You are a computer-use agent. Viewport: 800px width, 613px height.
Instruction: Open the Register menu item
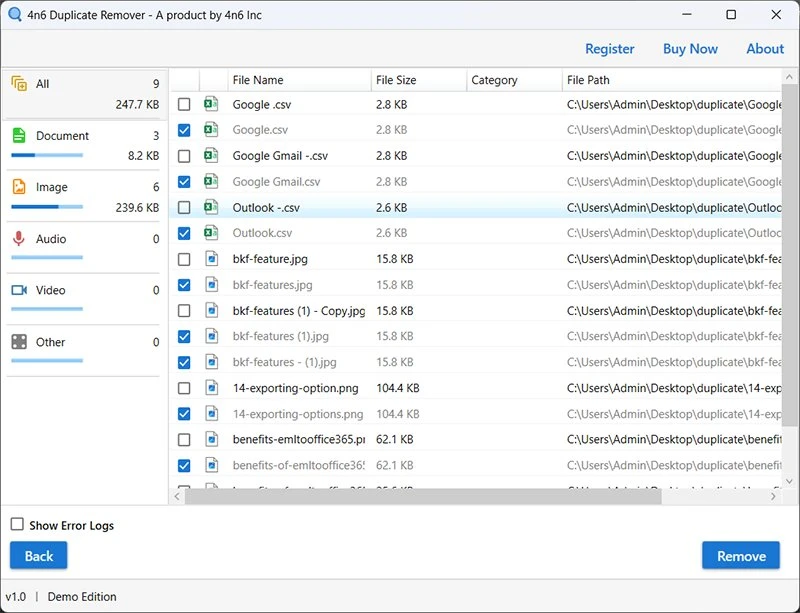point(609,49)
